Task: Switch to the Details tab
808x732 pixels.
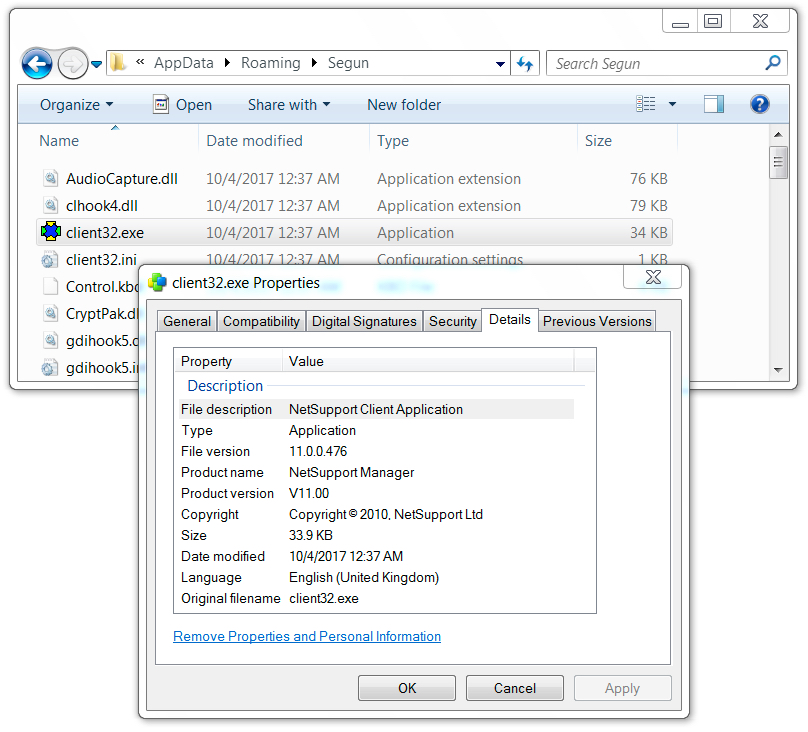Action: (x=510, y=320)
